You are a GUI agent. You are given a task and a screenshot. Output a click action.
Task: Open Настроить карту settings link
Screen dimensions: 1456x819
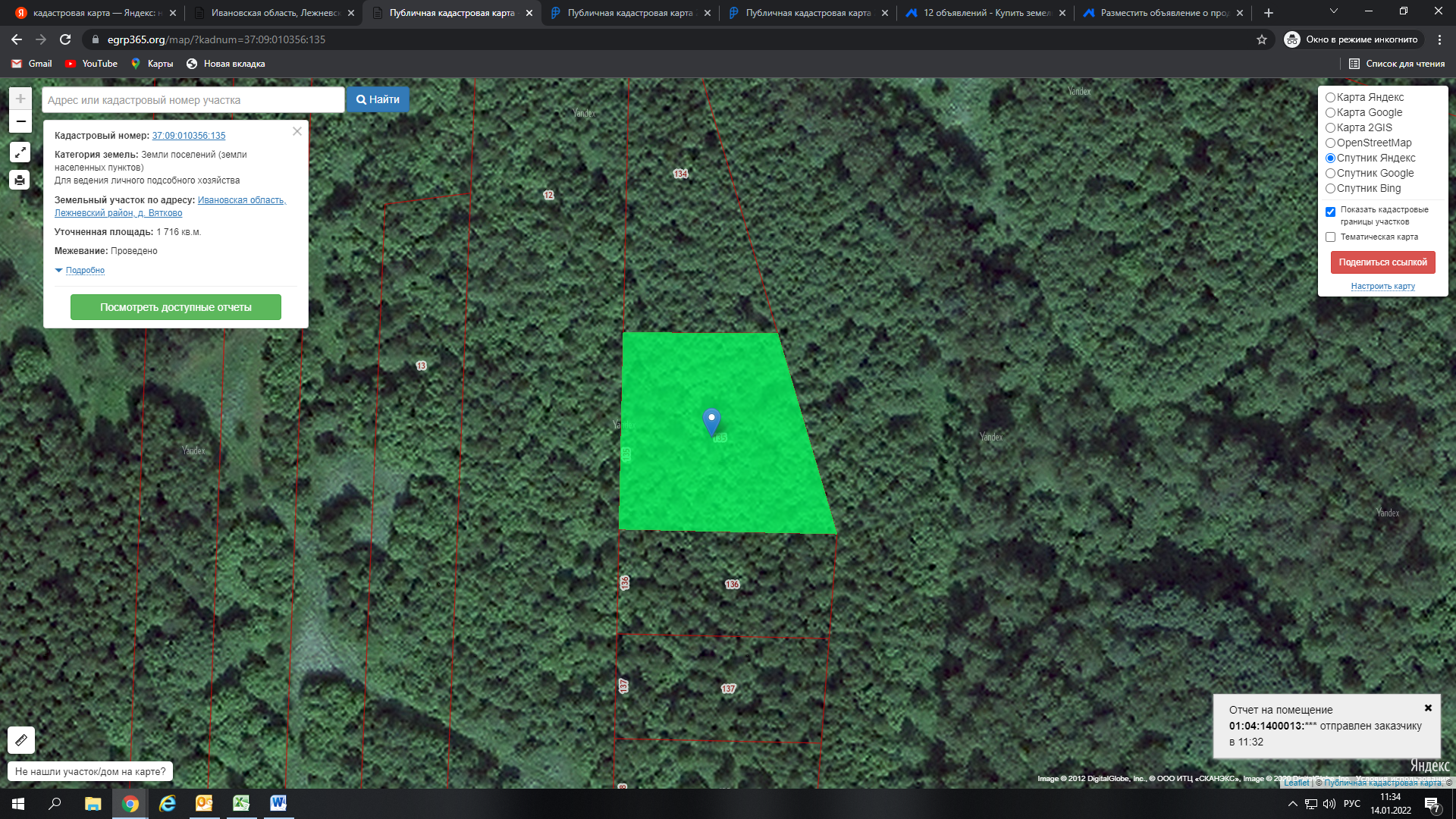coord(1382,286)
